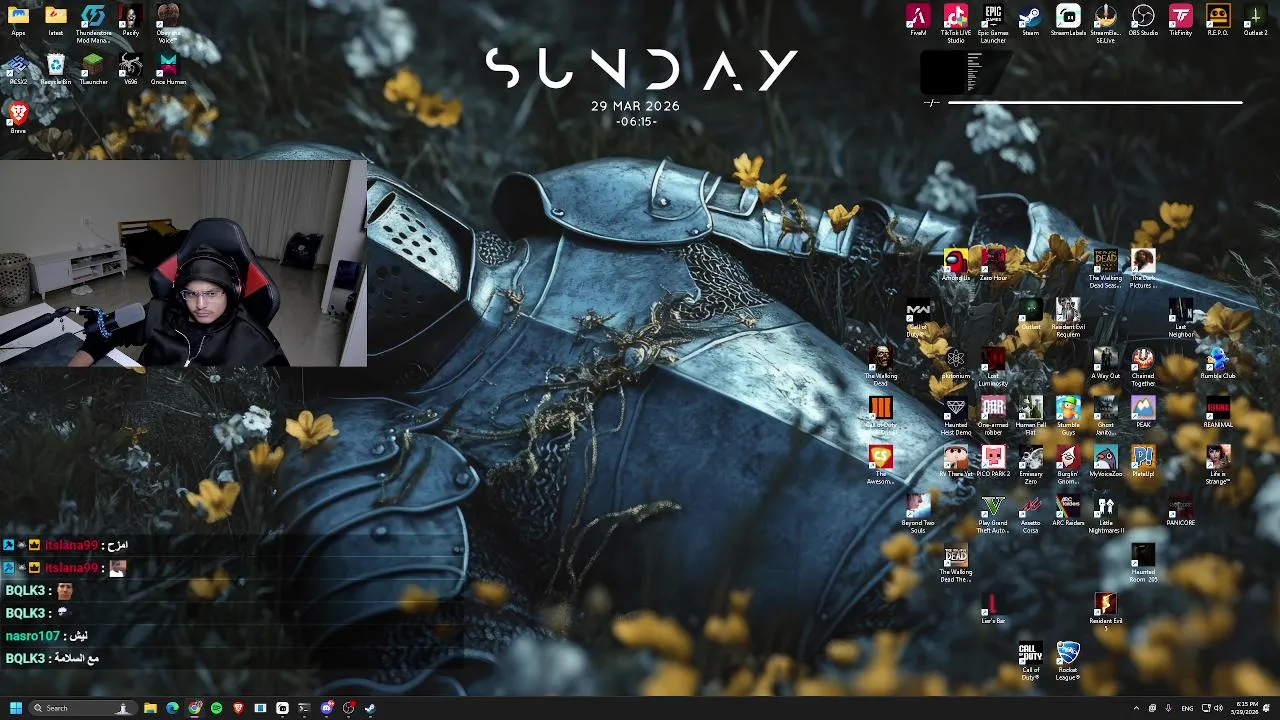Click nasro107 username in chat overlay
Screen dimensions: 1280x720
(x=33, y=636)
